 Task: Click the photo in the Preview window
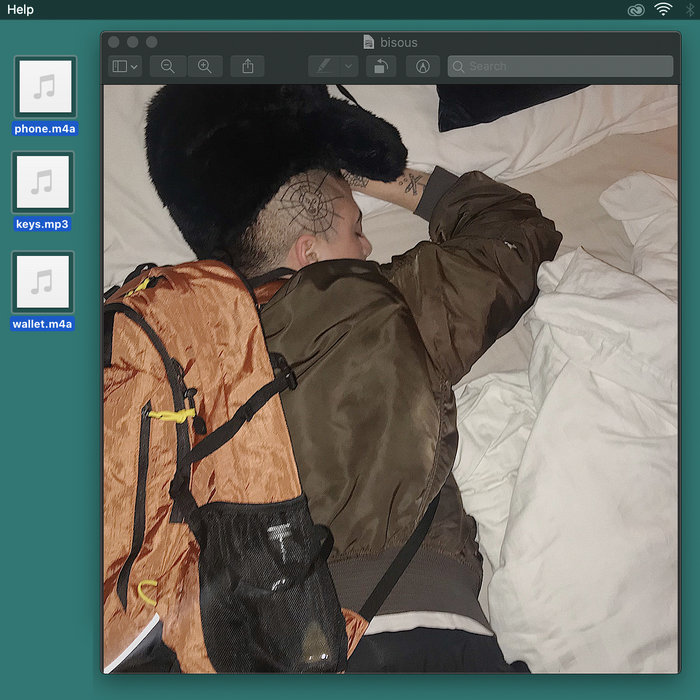390,380
